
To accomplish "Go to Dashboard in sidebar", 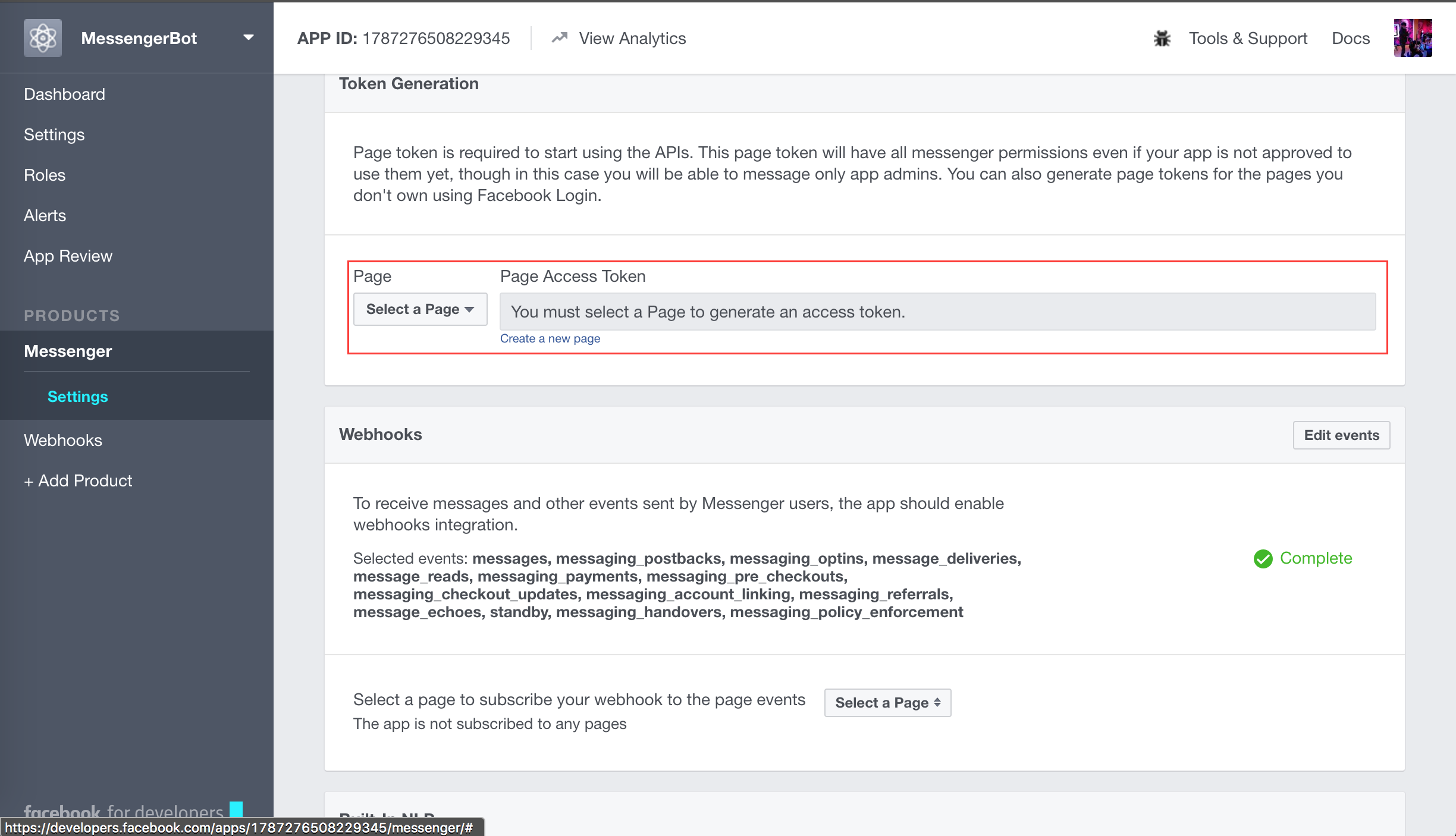I will [64, 94].
